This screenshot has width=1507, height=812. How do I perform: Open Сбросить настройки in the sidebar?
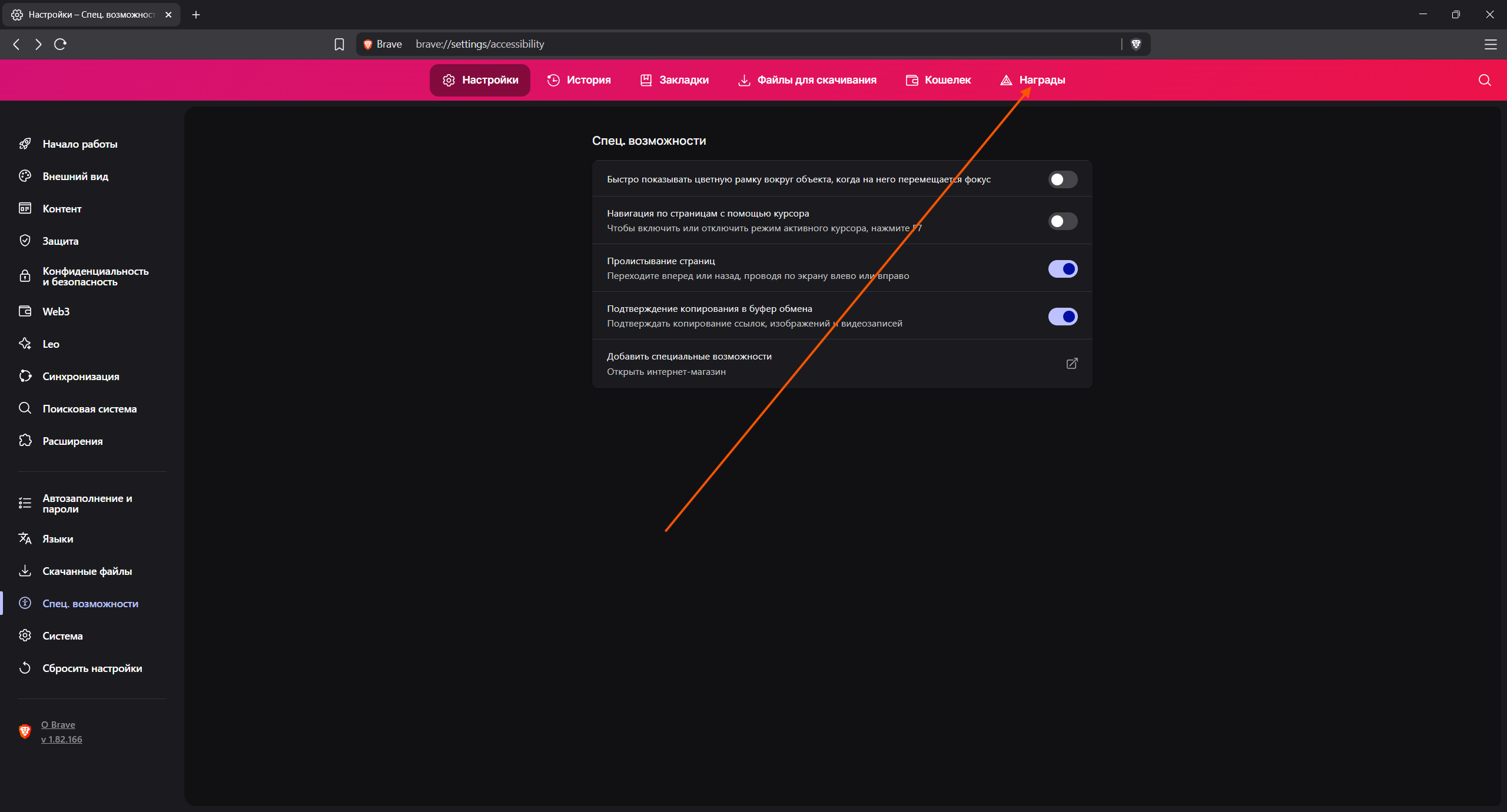pos(92,668)
